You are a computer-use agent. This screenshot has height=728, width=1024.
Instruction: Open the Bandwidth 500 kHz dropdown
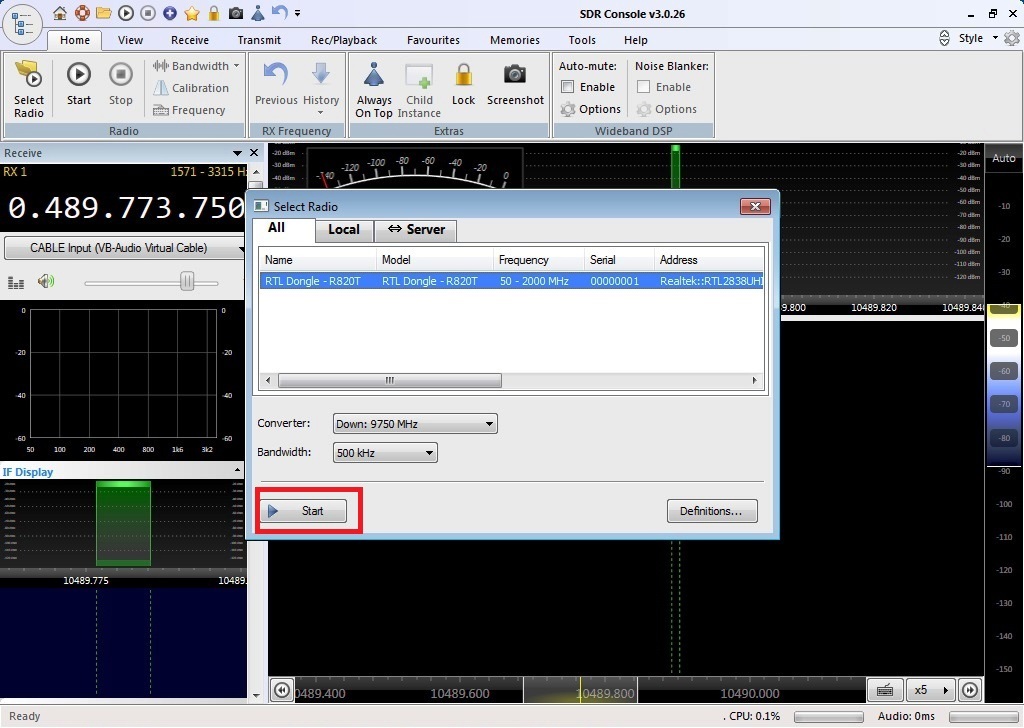tap(386, 453)
